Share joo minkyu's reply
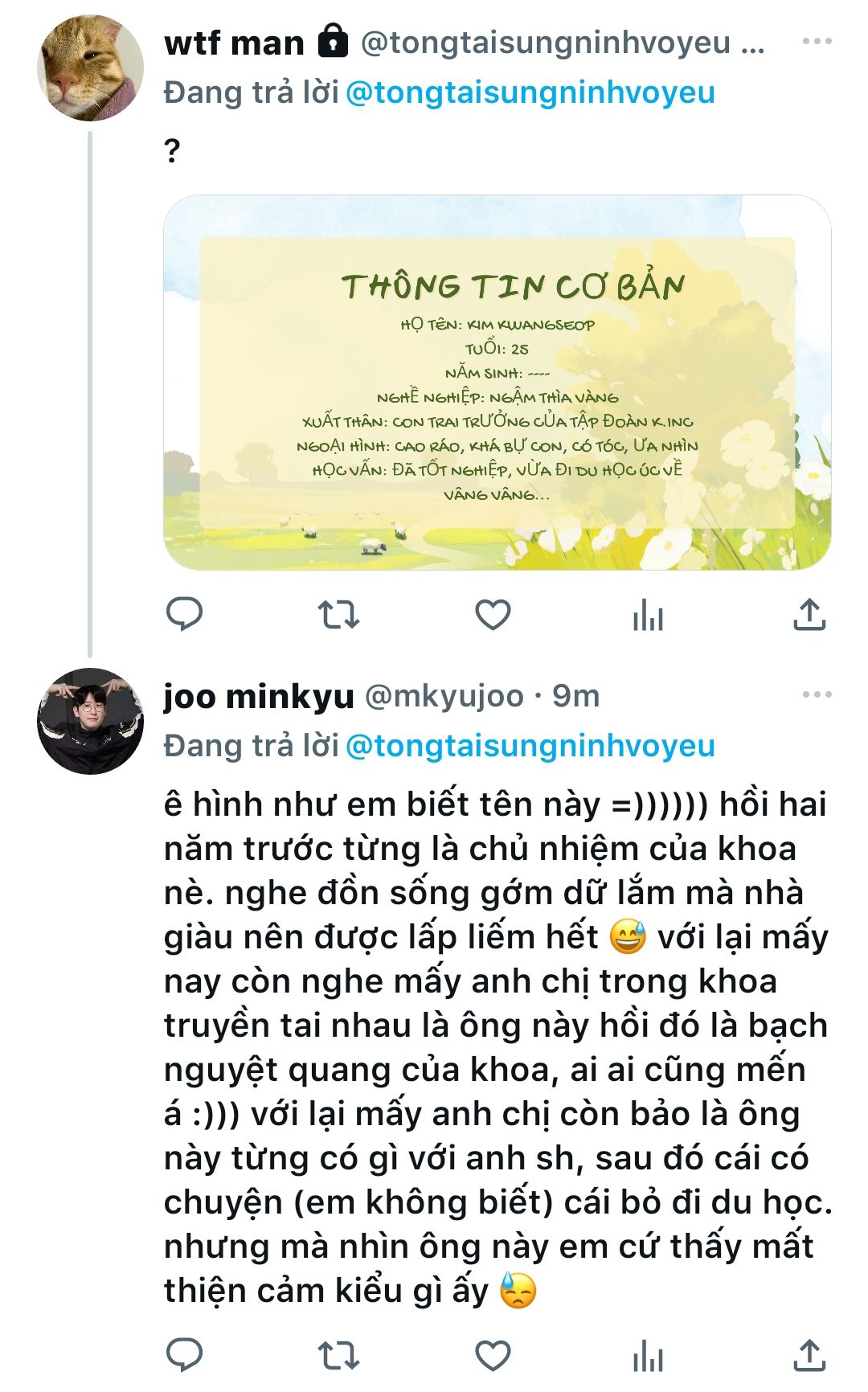Image resolution: width=868 pixels, height=1392 pixels. coord(809,1355)
